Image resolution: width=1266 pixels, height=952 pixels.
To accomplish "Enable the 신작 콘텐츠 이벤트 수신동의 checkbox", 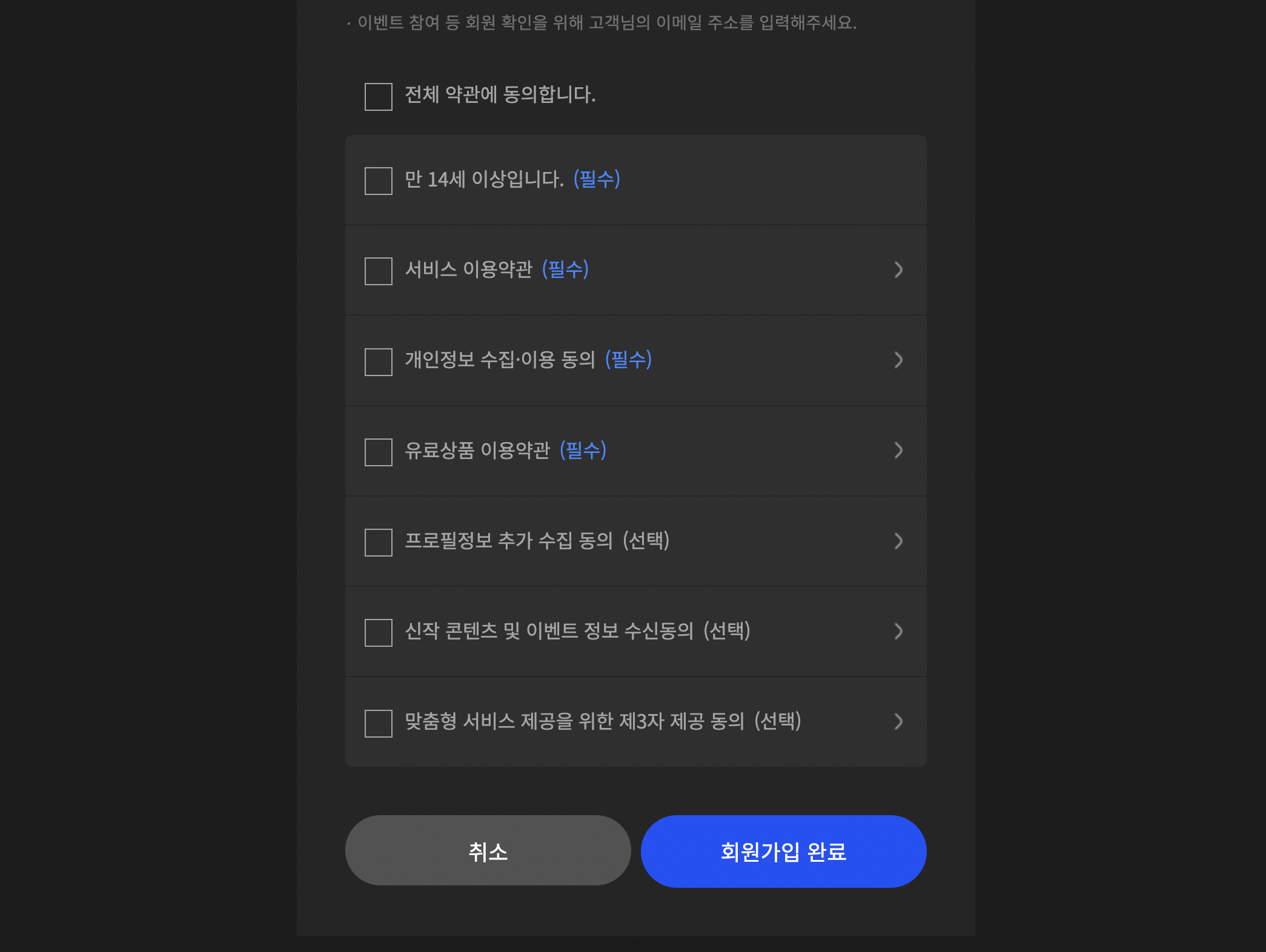I will (378, 632).
